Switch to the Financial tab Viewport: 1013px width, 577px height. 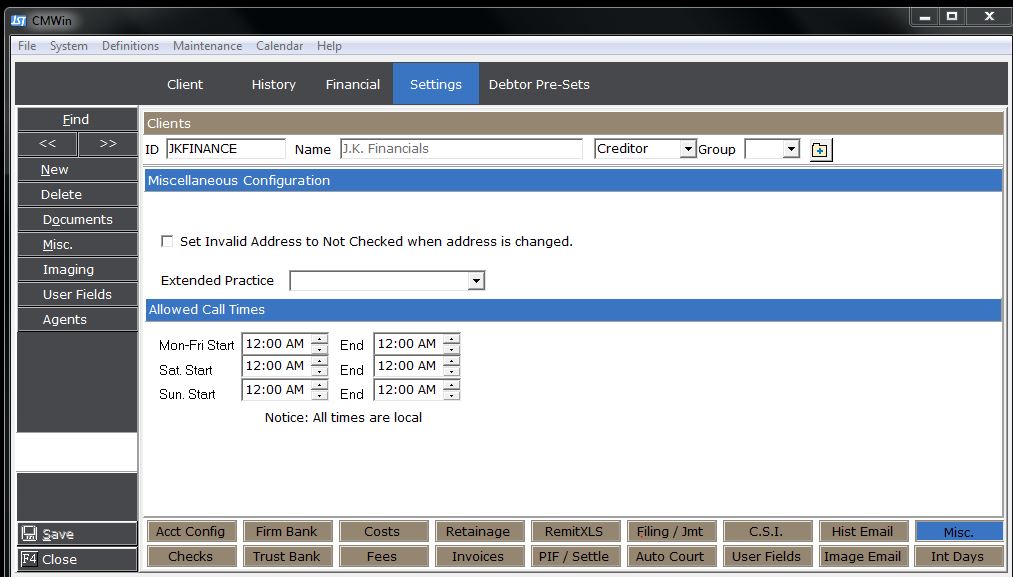point(352,85)
